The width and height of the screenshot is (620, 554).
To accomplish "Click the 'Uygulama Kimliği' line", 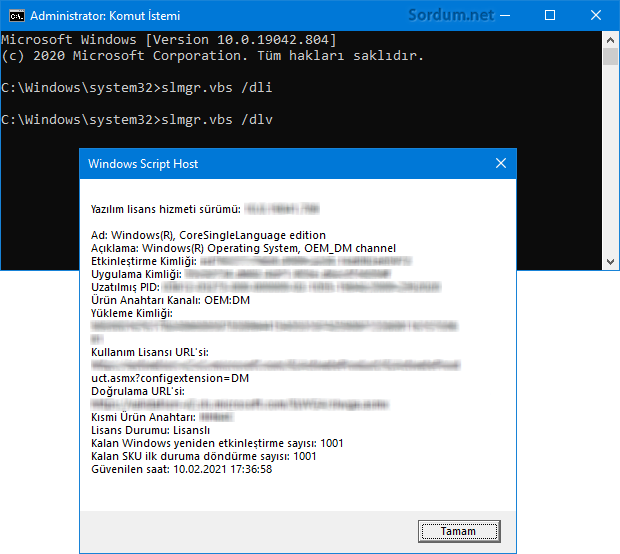I will [241, 274].
